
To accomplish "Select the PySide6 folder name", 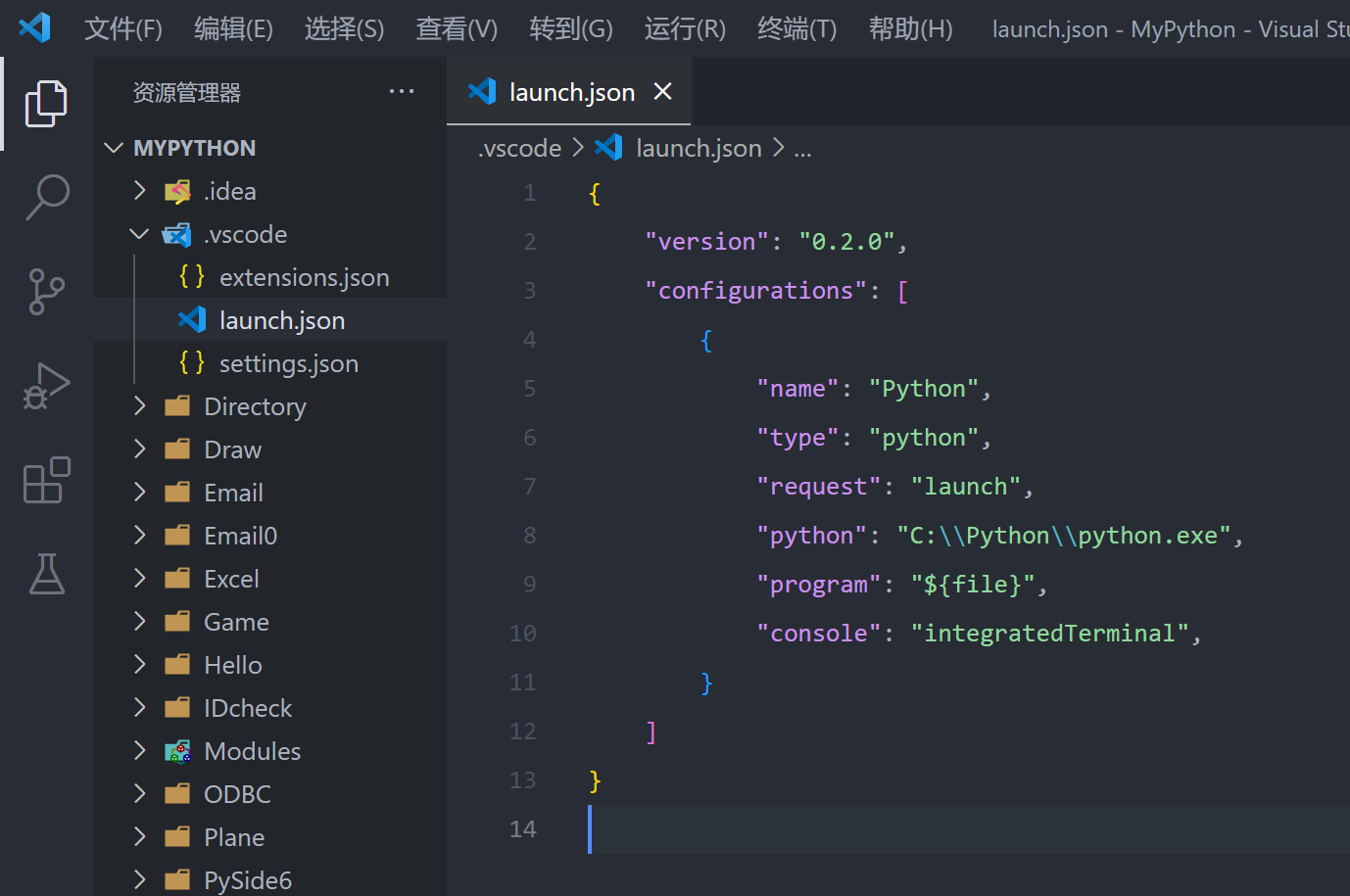I will click(x=248, y=880).
